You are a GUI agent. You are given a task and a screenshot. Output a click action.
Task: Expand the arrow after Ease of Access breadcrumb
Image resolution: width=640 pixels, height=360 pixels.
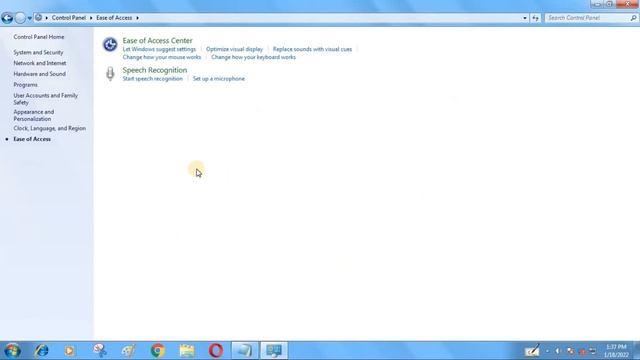[x=137, y=18]
